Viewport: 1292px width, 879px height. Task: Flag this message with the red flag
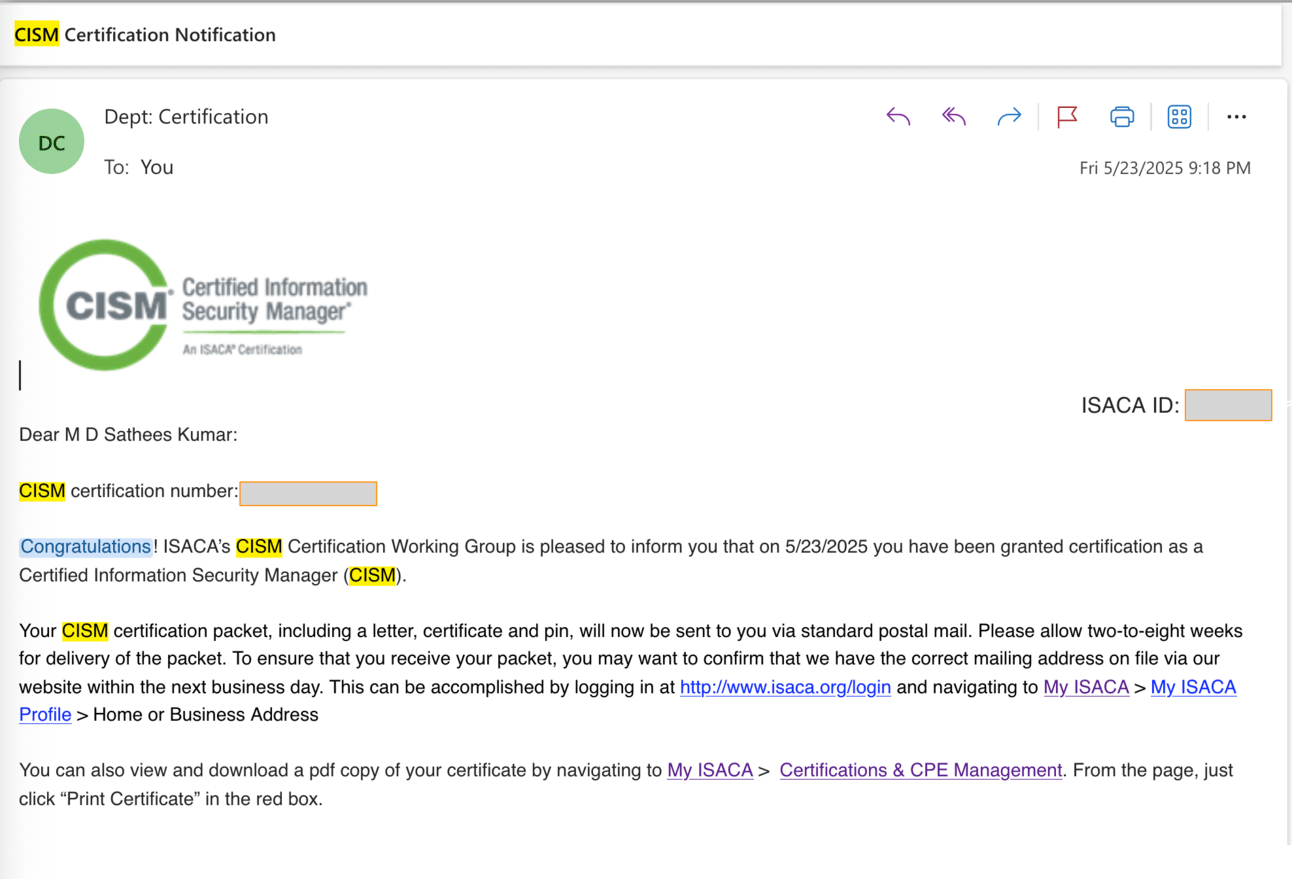coord(1067,117)
